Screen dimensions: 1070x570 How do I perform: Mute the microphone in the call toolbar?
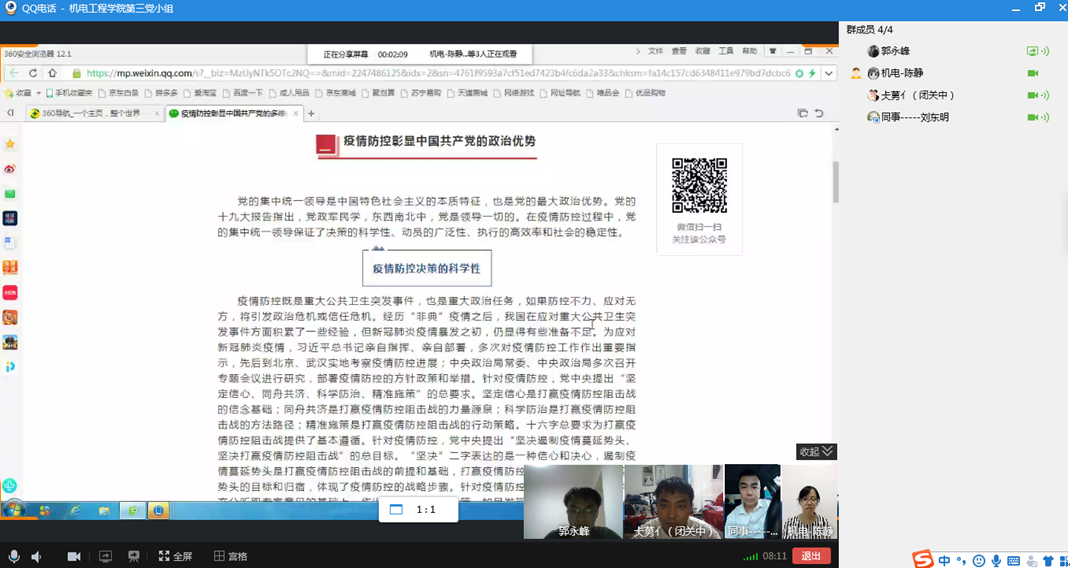pyautogui.click(x=14, y=556)
